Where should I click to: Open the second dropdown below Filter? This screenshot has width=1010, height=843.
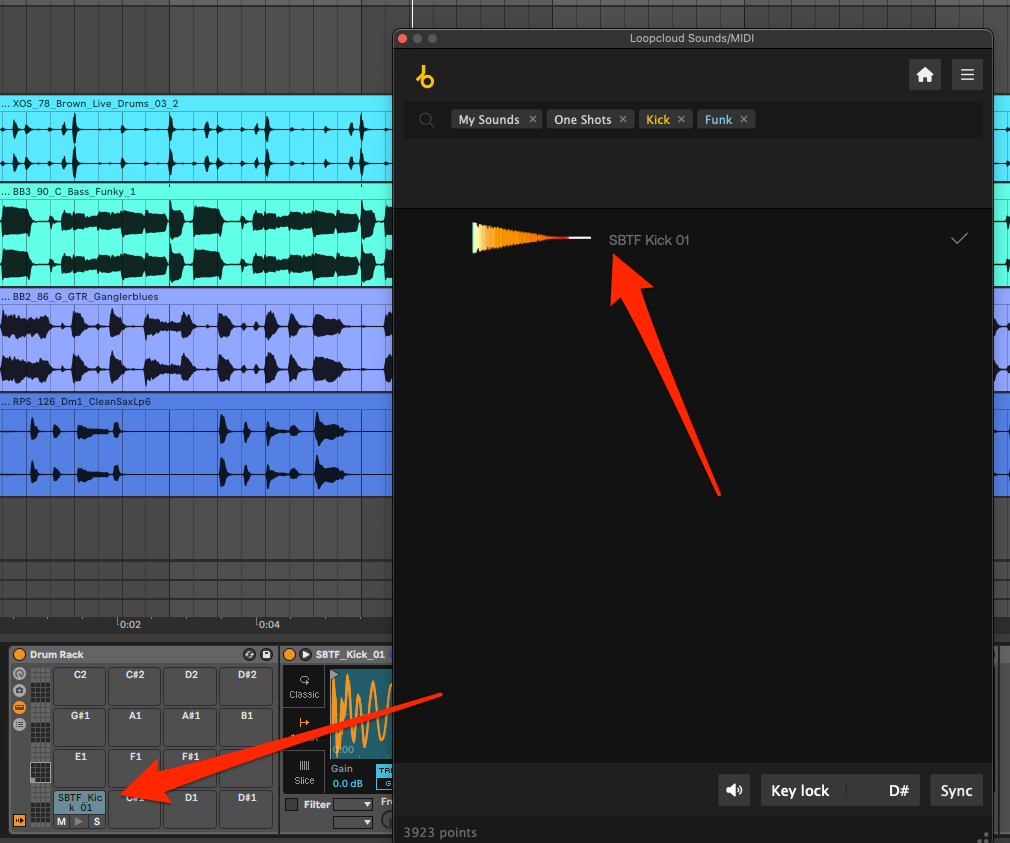(353, 822)
